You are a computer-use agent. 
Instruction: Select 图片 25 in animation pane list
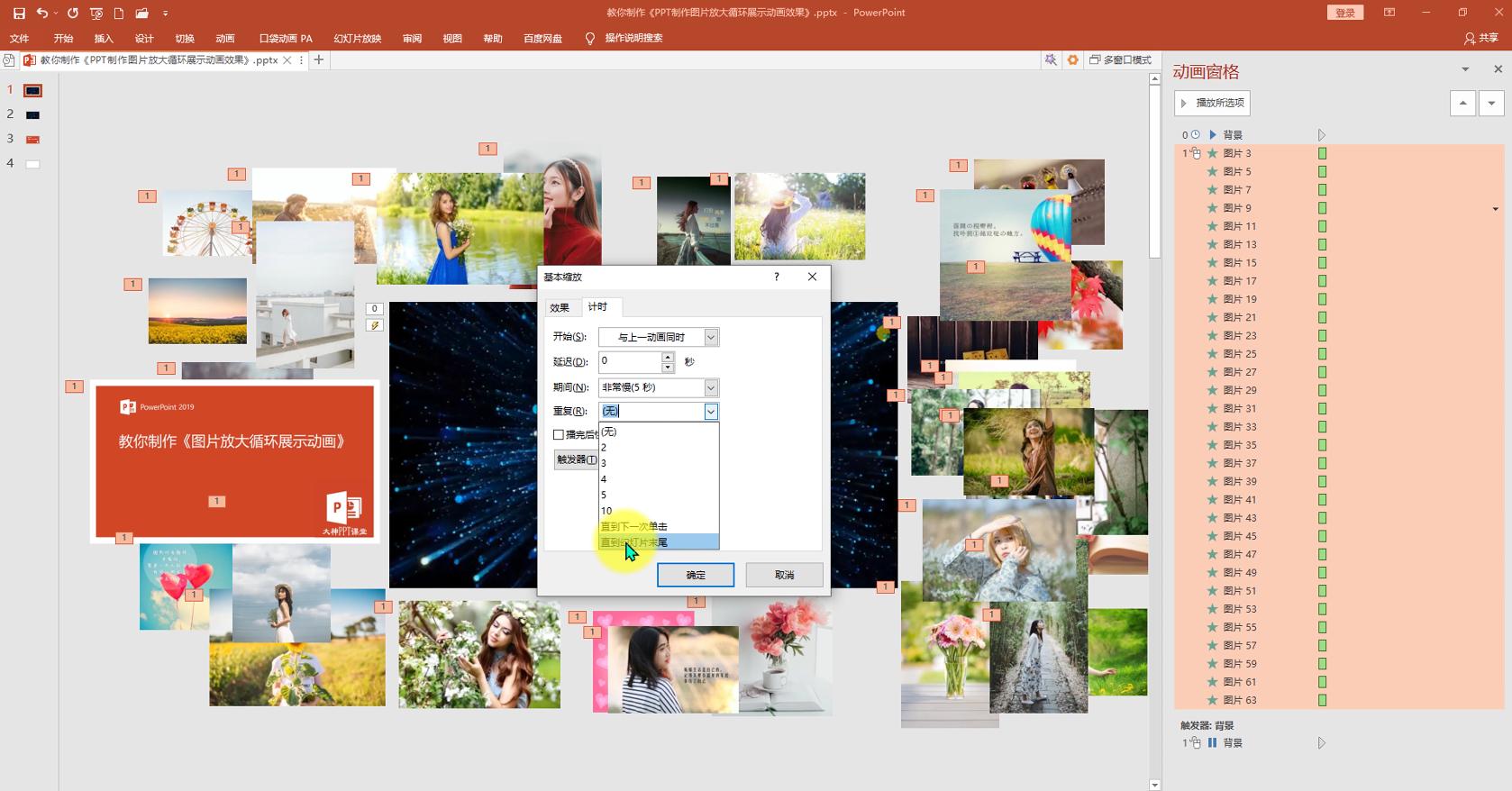click(x=1239, y=354)
